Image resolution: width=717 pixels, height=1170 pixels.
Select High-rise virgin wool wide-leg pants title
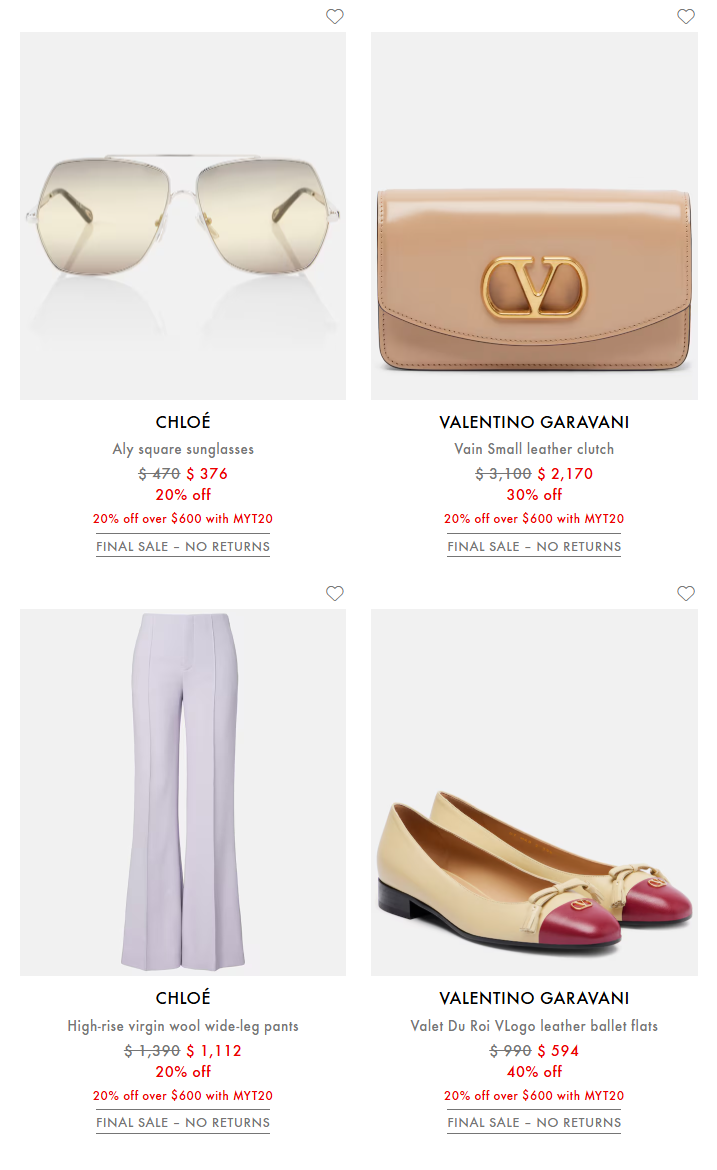[x=183, y=1026]
